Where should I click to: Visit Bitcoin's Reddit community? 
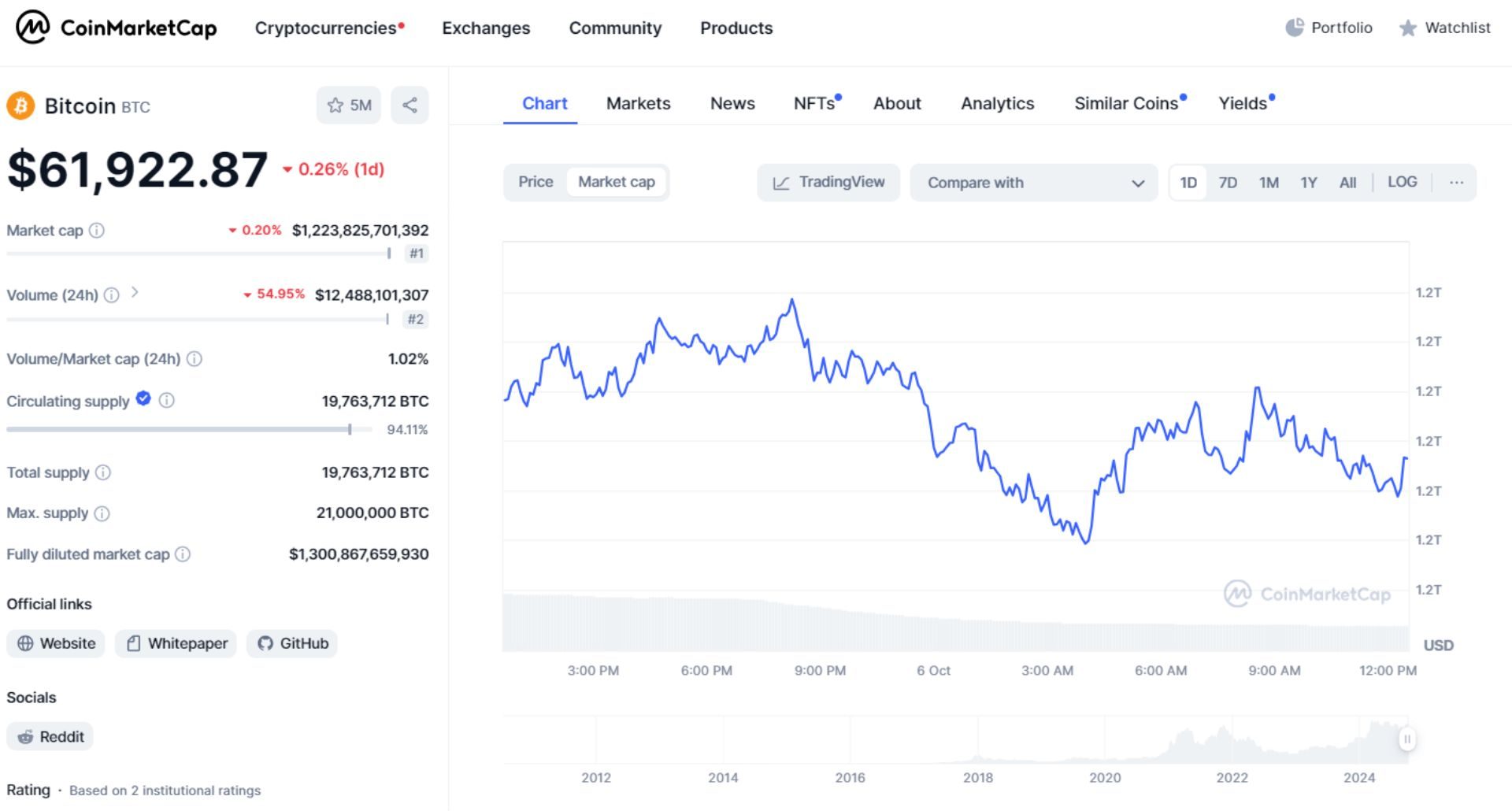50,736
